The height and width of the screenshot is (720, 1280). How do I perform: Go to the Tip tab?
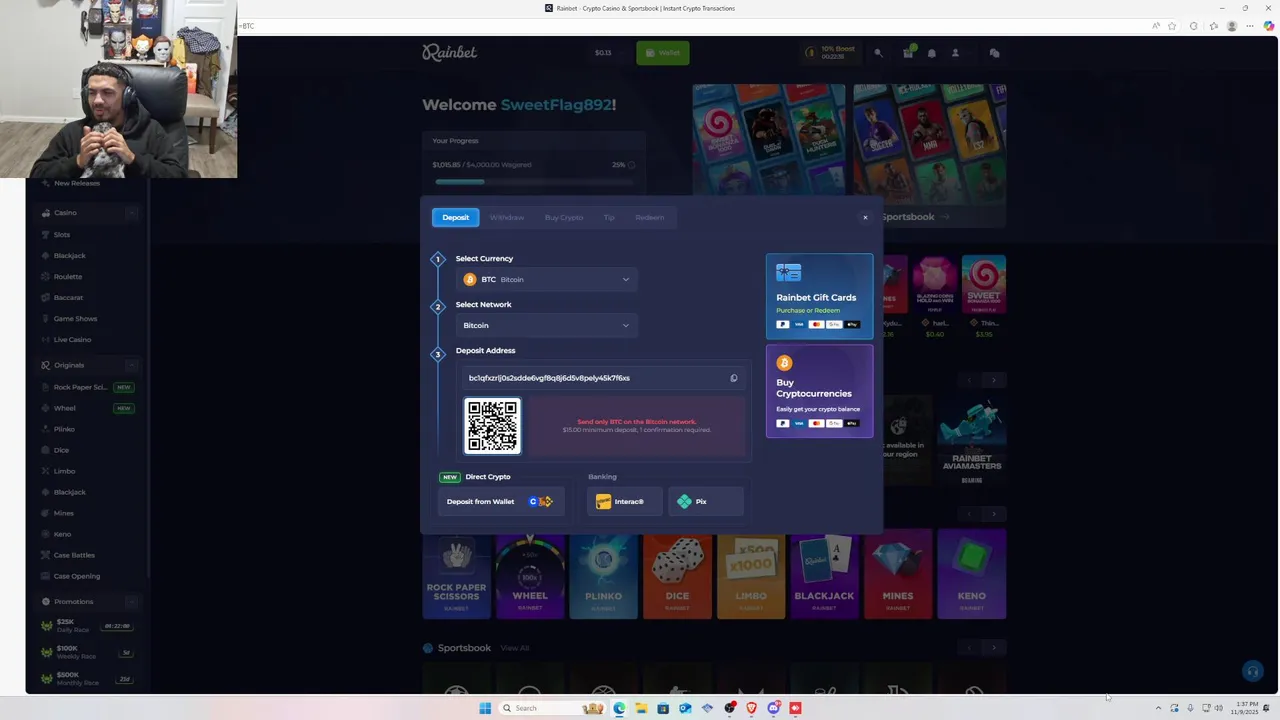pos(609,217)
